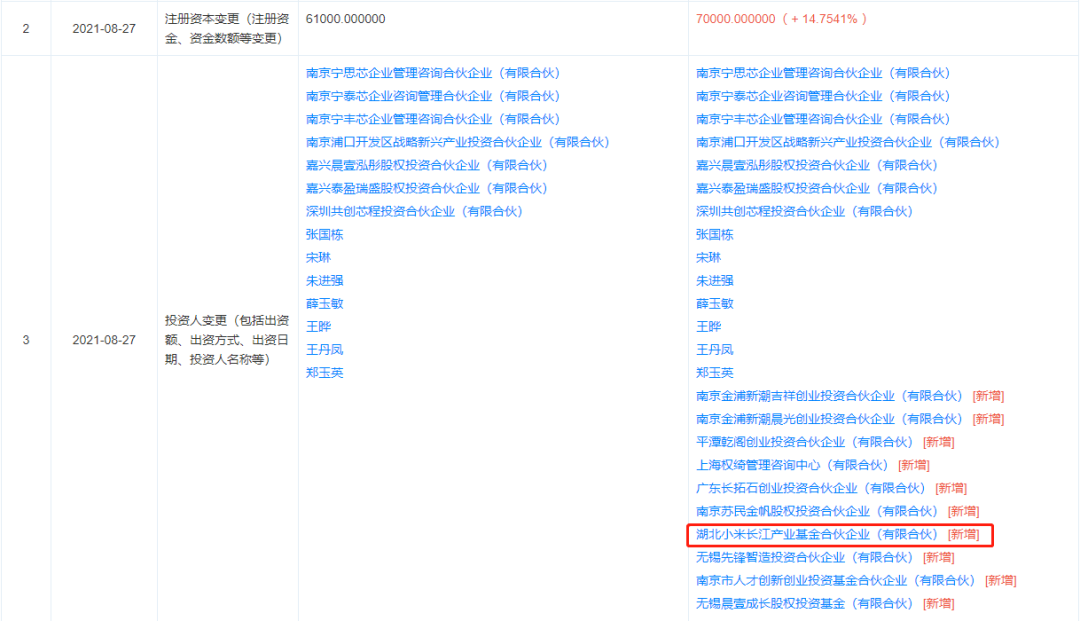Viewport: 1080px width, 621px height.
Task: Click 嘉兴泰盈瑞盛股权投资合伙企业 in after-change list
Action: [x=817, y=188]
